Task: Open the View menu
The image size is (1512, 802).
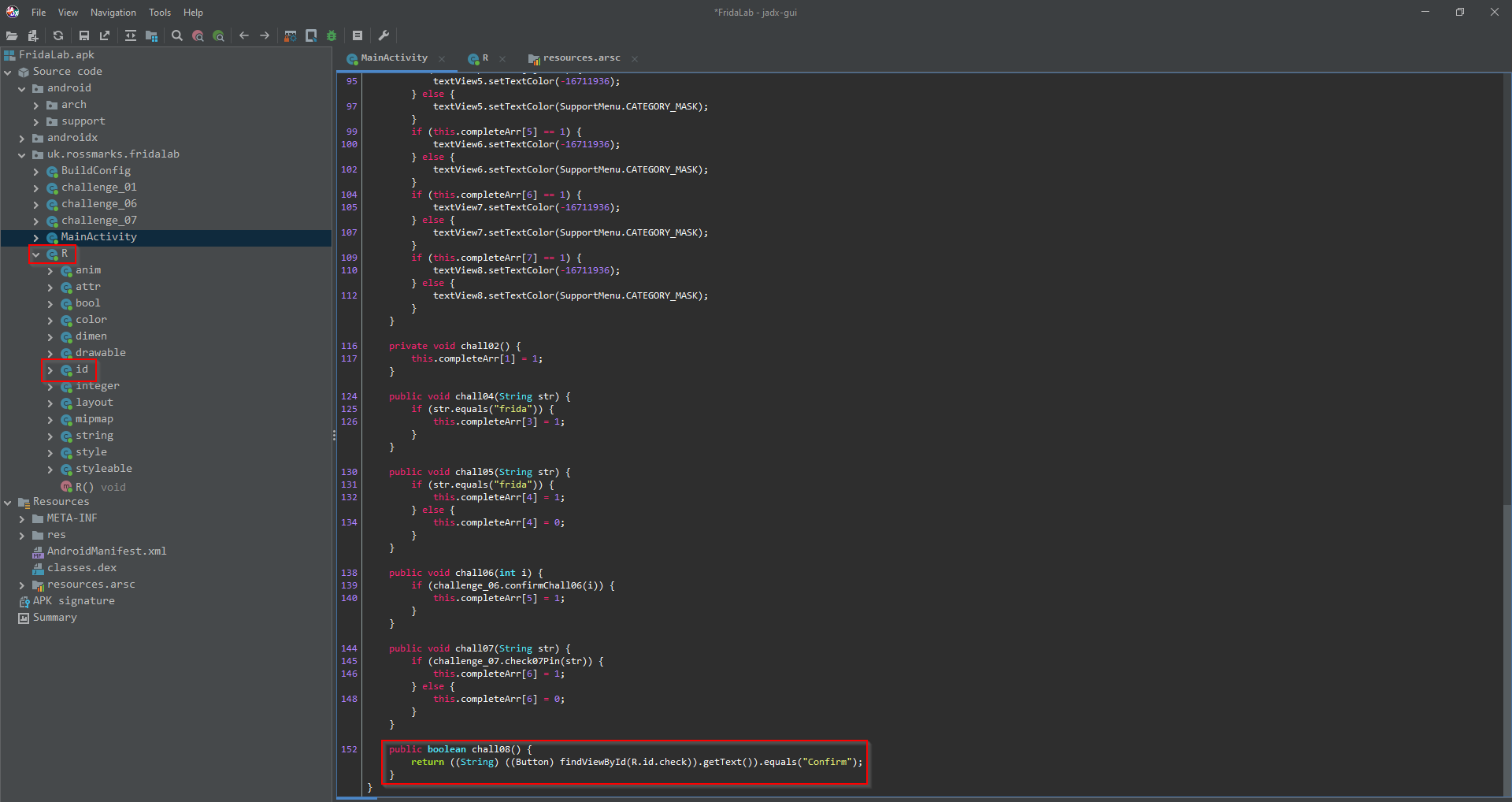Action: pyautogui.click(x=68, y=13)
